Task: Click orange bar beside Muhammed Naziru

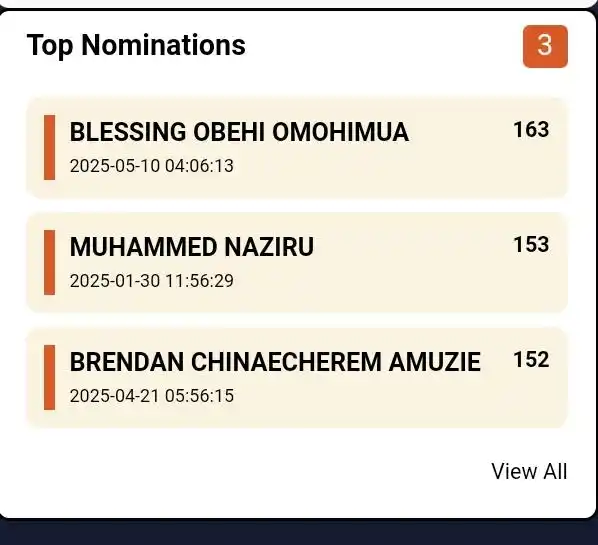Action: tap(50, 262)
